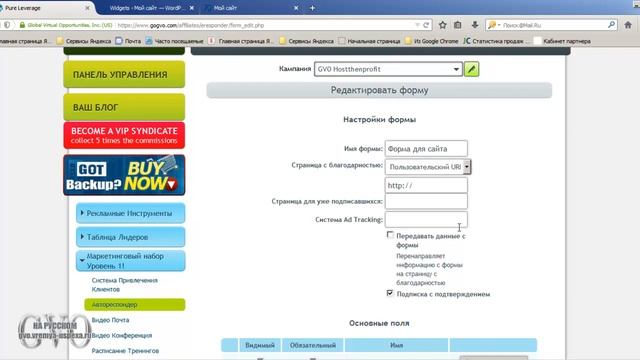640x360 pixels.
Task: Click the search magnifier icon in search box
Action: pyautogui.click(x=611, y=25)
